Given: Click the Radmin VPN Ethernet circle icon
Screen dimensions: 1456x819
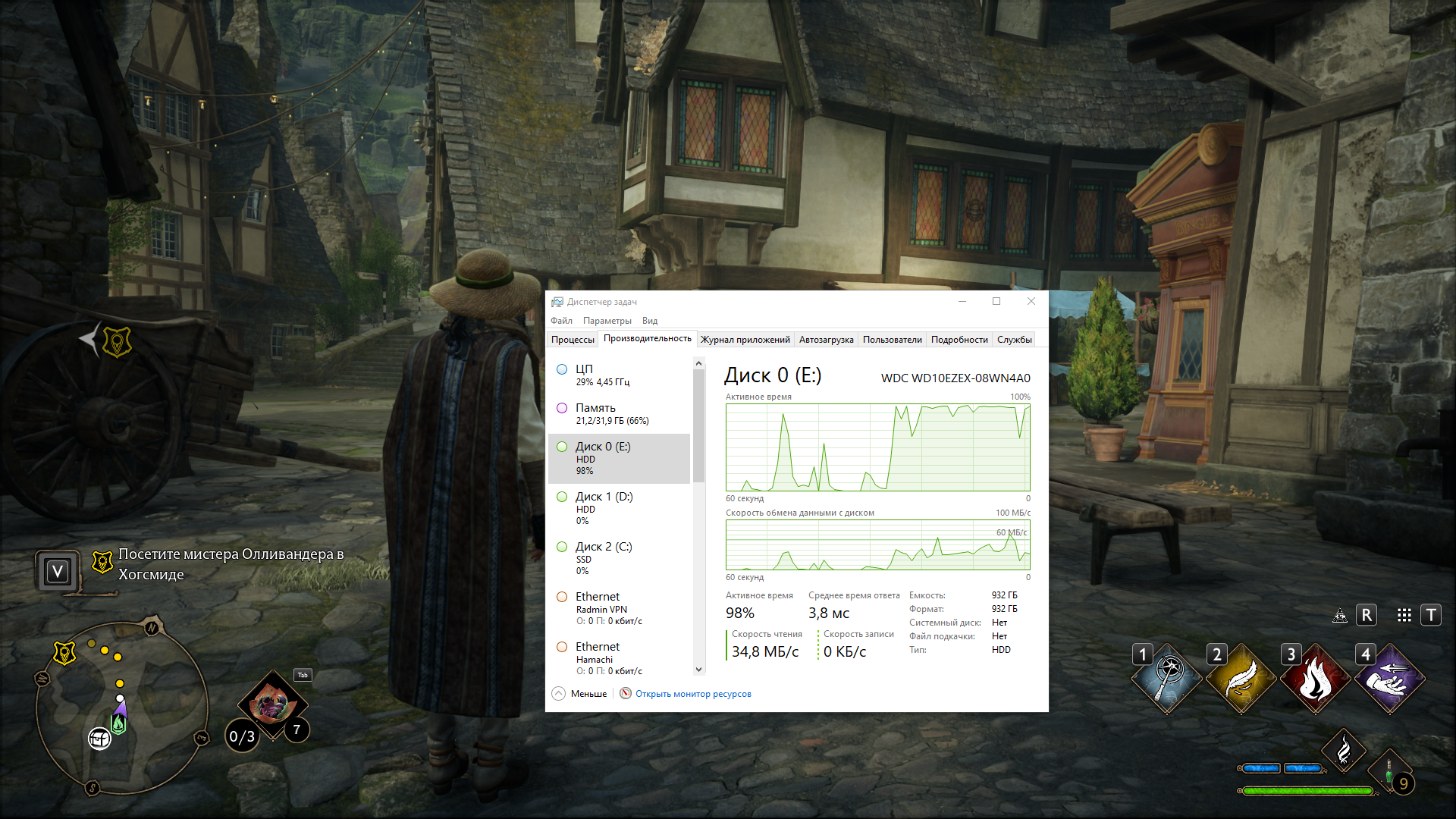Looking at the screenshot, I should pos(562,597).
